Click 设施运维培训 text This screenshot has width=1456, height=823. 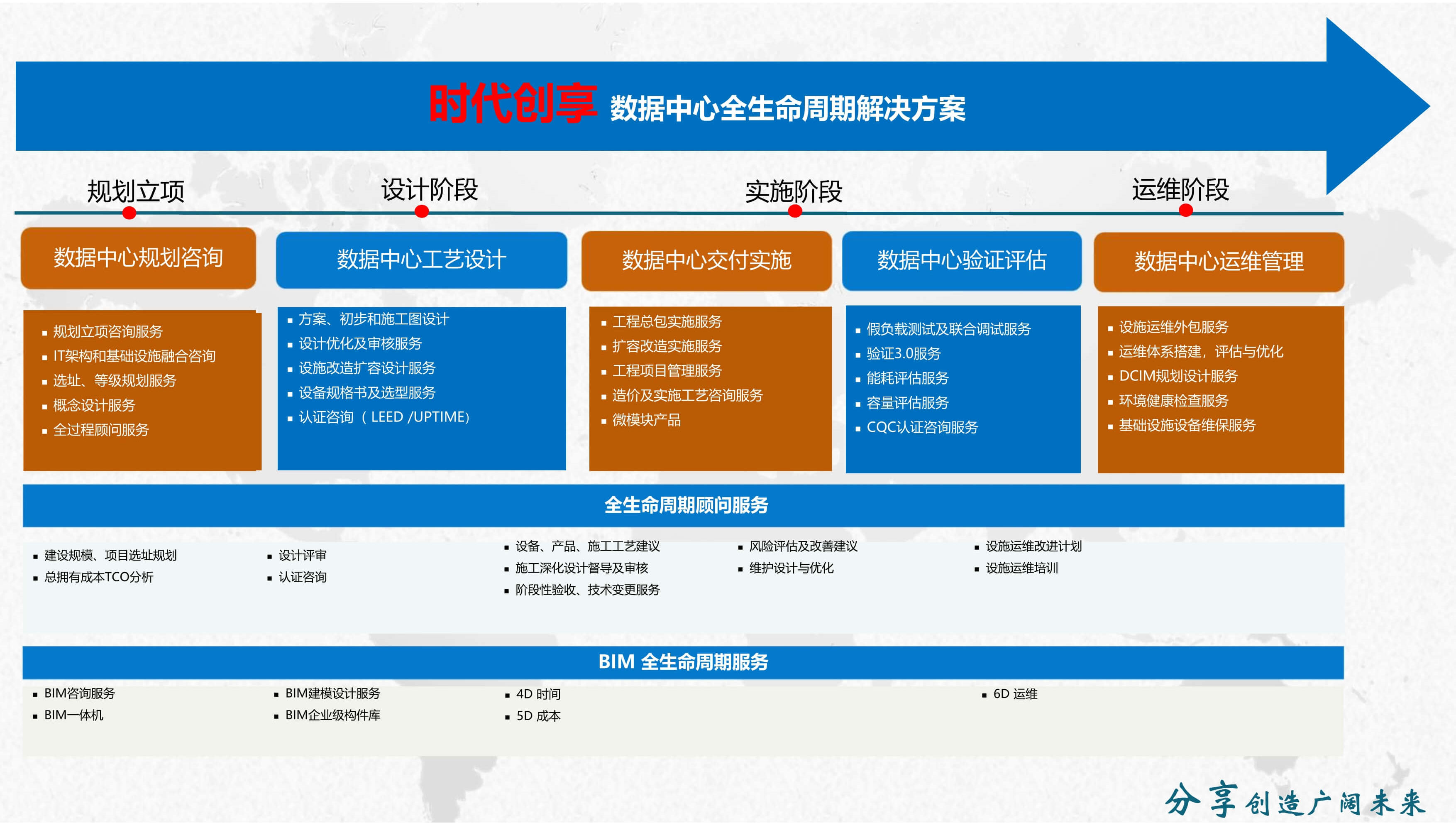point(1022,568)
